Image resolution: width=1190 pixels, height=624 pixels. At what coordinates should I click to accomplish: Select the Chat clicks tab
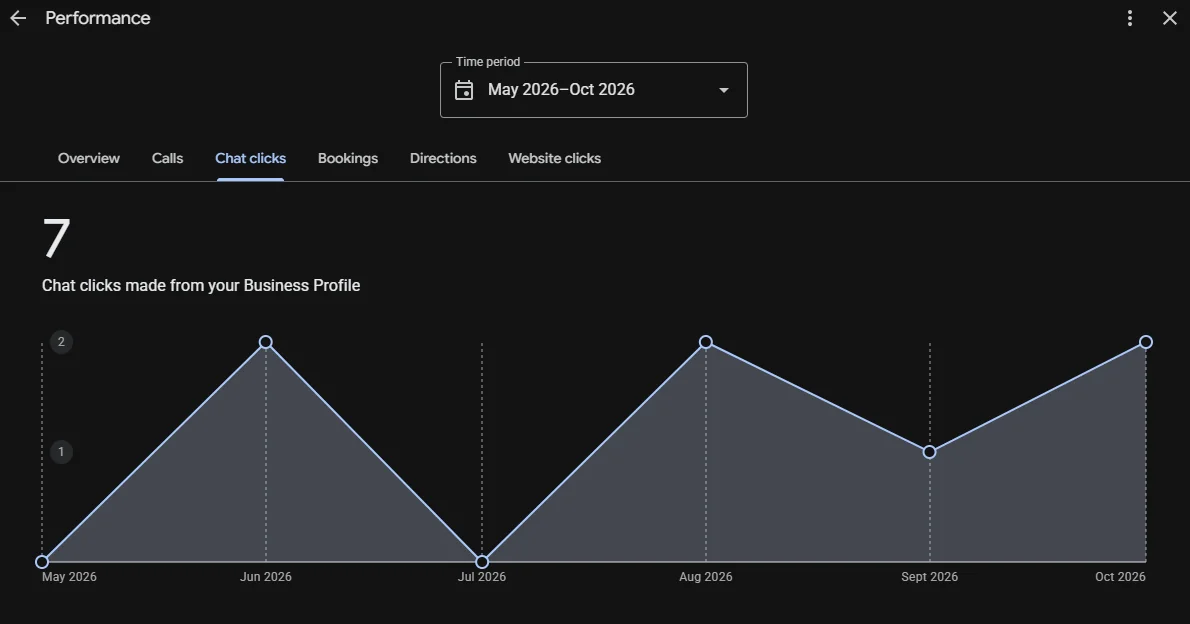click(x=250, y=158)
